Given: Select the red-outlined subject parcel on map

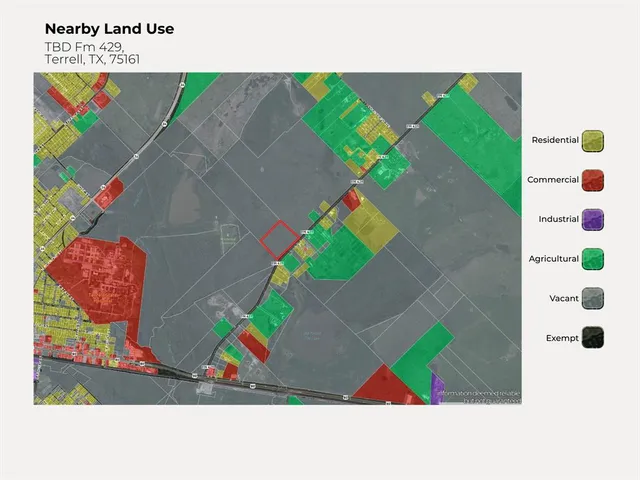Looking at the screenshot, I should 279,238.
